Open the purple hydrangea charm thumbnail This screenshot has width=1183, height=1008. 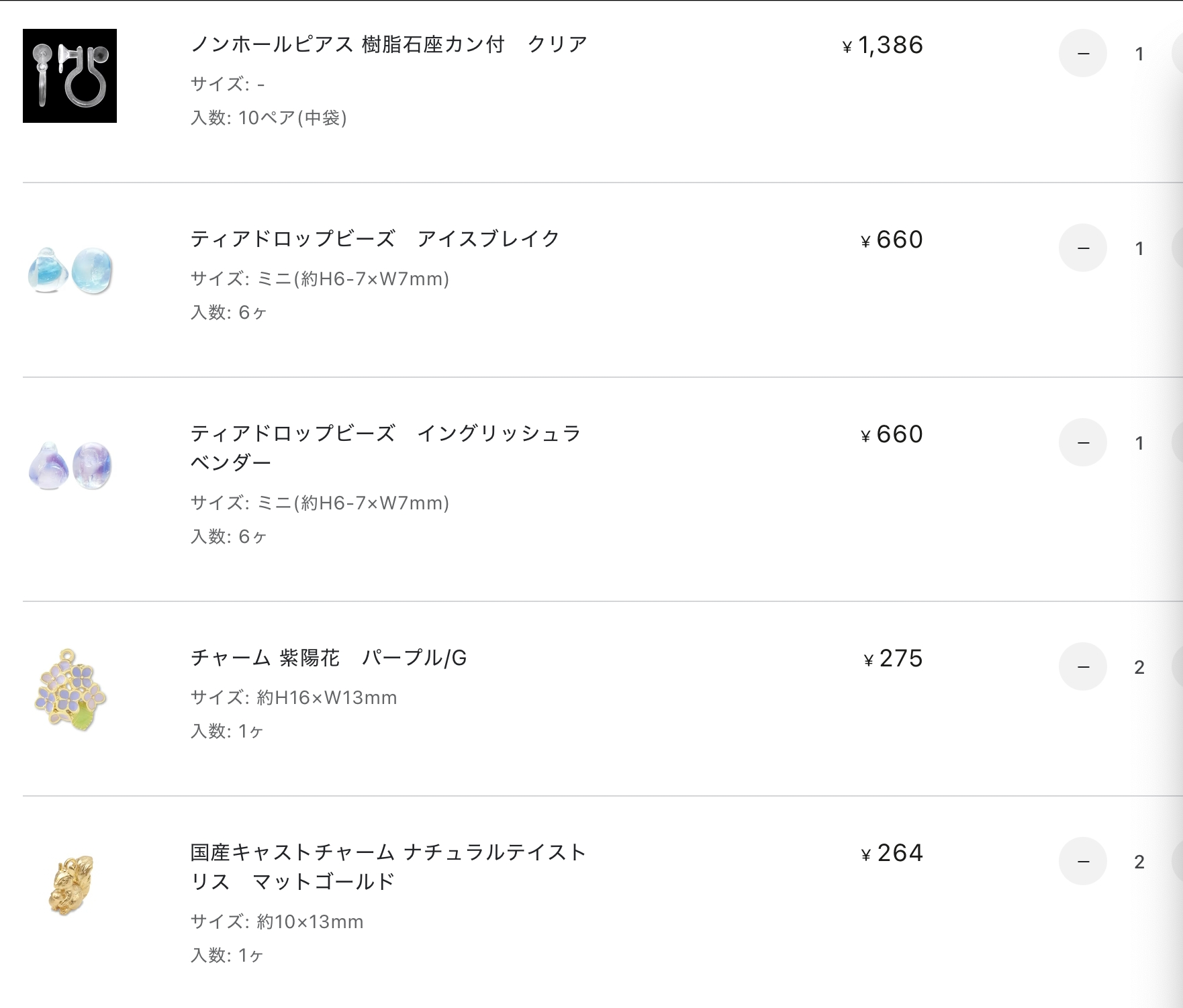pyautogui.click(x=70, y=689)
